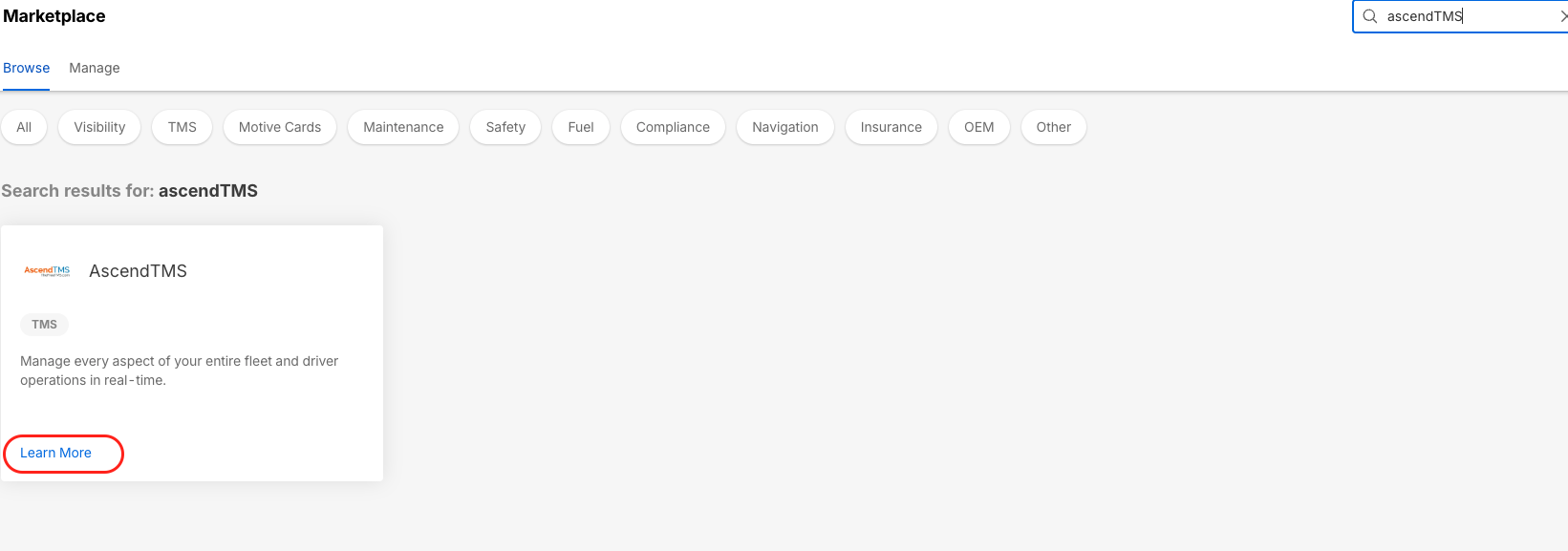Click the Marketplace page heading
Viewport: 1568px width, 551px height.
click(x=54, y=16)
